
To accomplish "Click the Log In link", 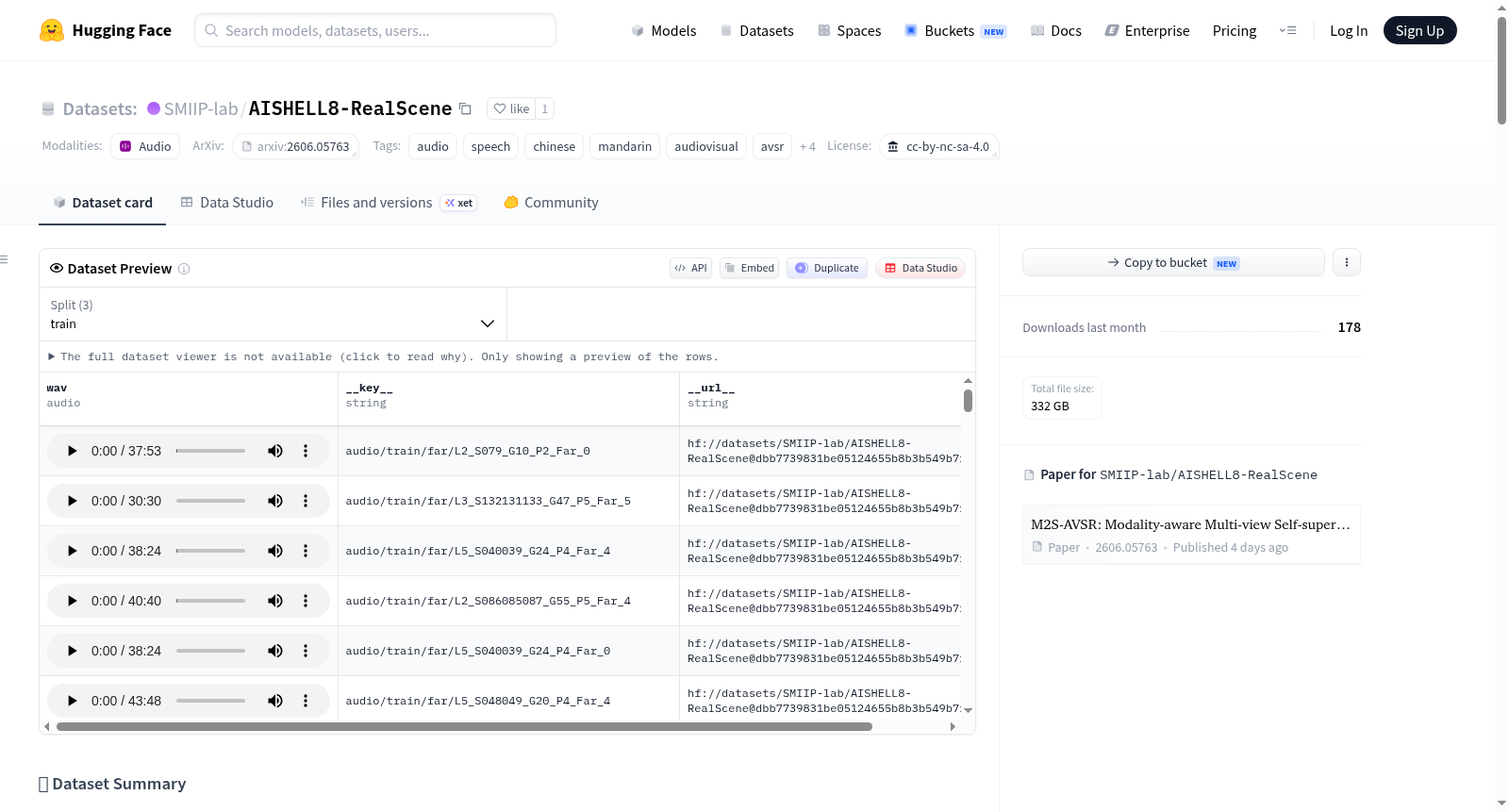I will (1349, 30).
